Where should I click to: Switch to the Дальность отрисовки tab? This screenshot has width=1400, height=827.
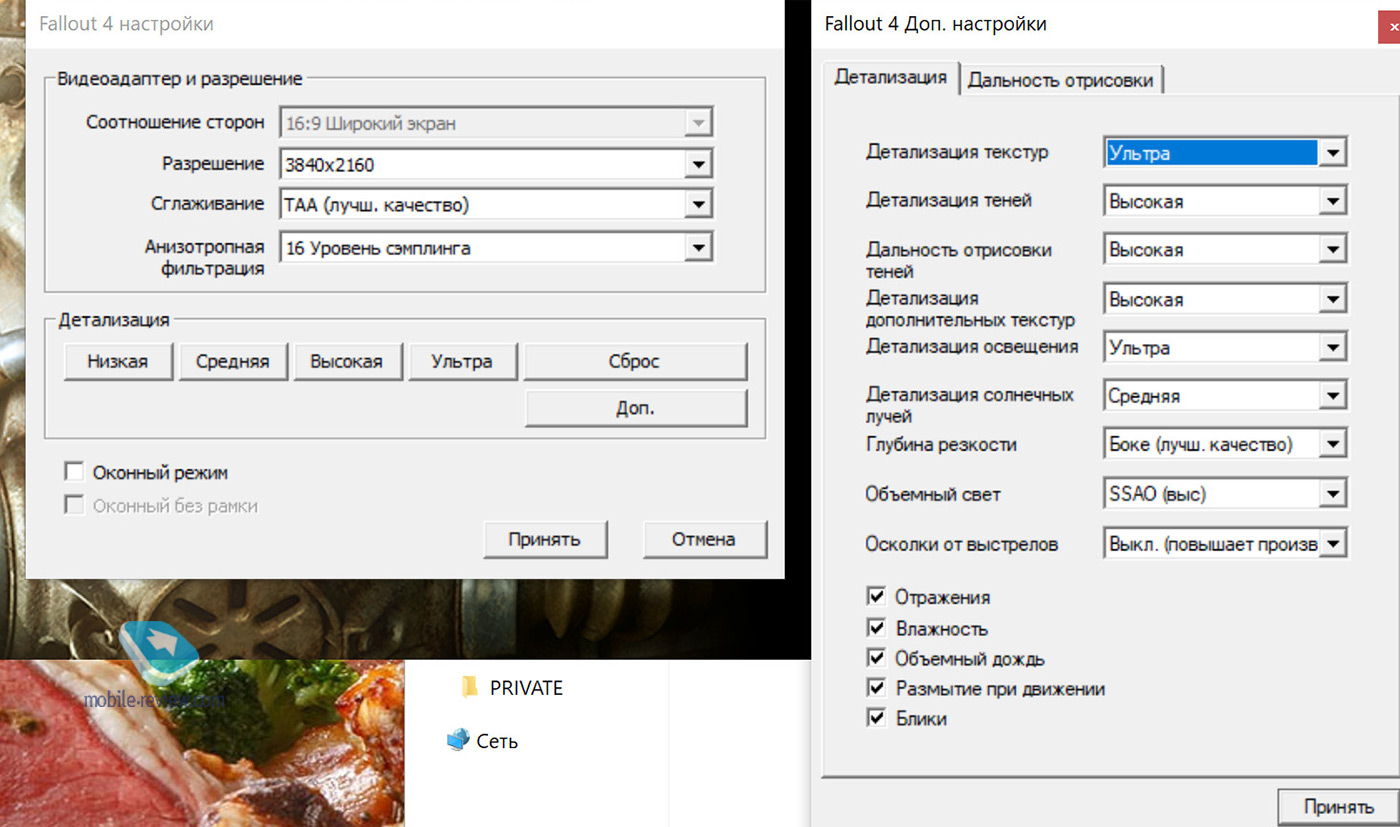[1060, 80]
